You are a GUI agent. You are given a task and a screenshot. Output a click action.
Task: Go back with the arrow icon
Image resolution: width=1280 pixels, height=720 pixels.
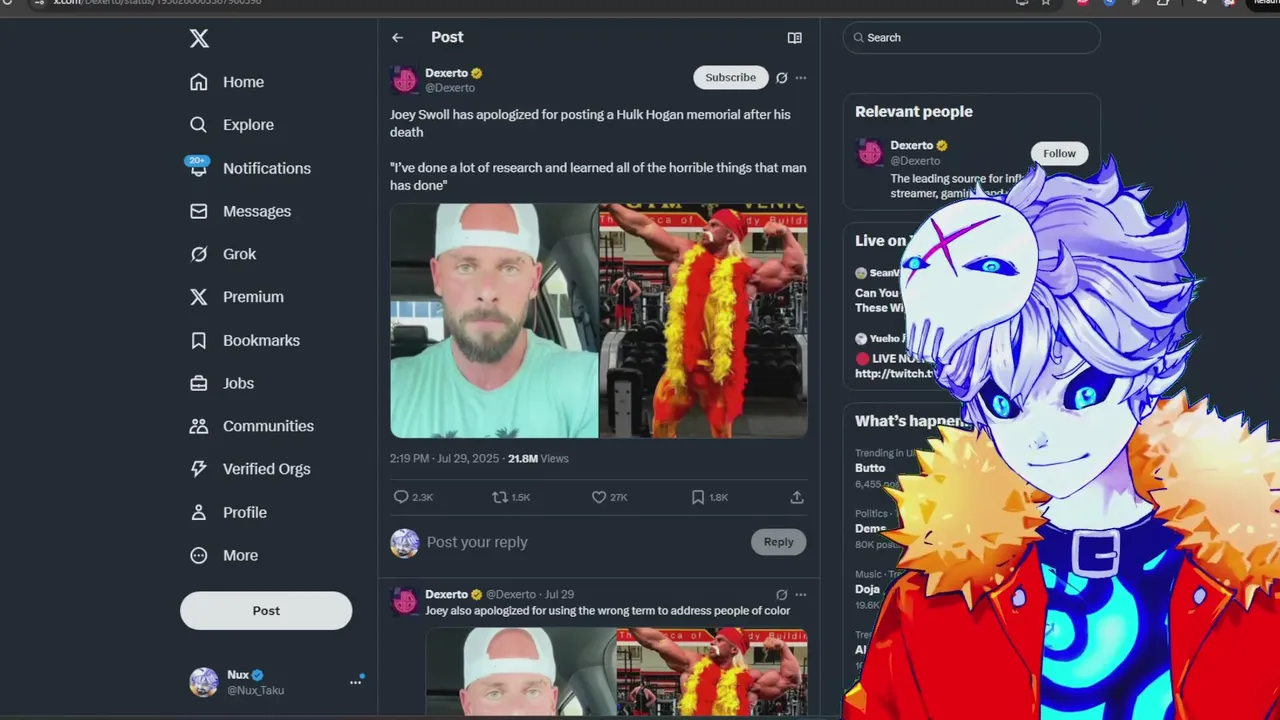pyautogui.click(x=398, y=37)
